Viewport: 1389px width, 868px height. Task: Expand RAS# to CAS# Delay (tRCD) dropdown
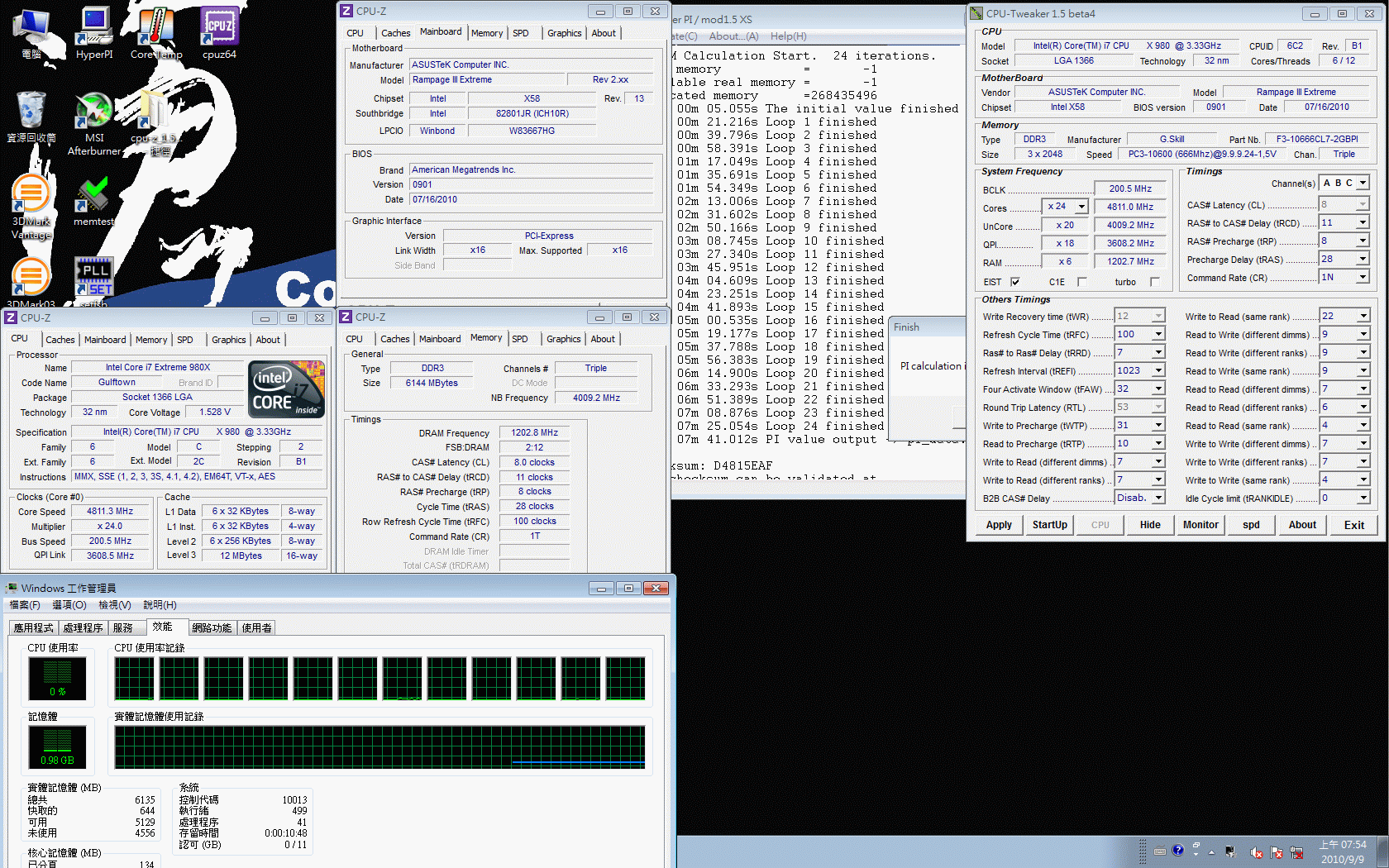pos(1363,222)
